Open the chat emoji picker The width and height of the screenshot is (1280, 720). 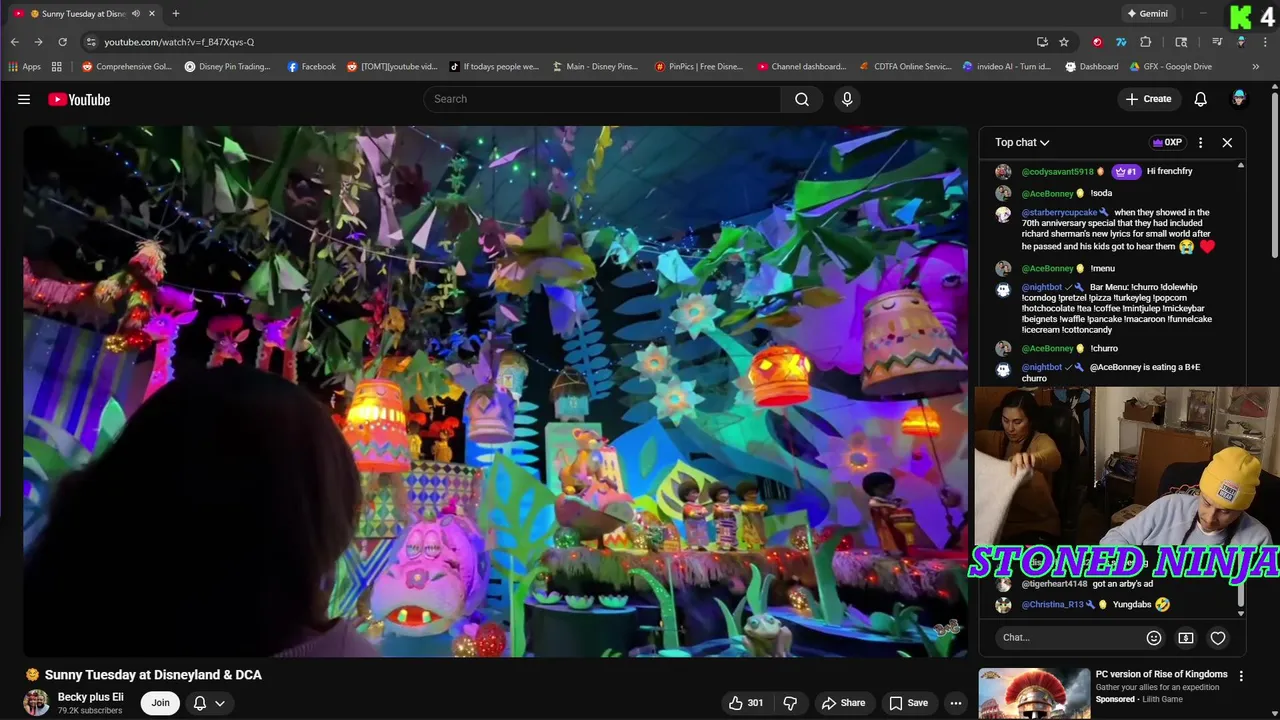pos(1154,638)
